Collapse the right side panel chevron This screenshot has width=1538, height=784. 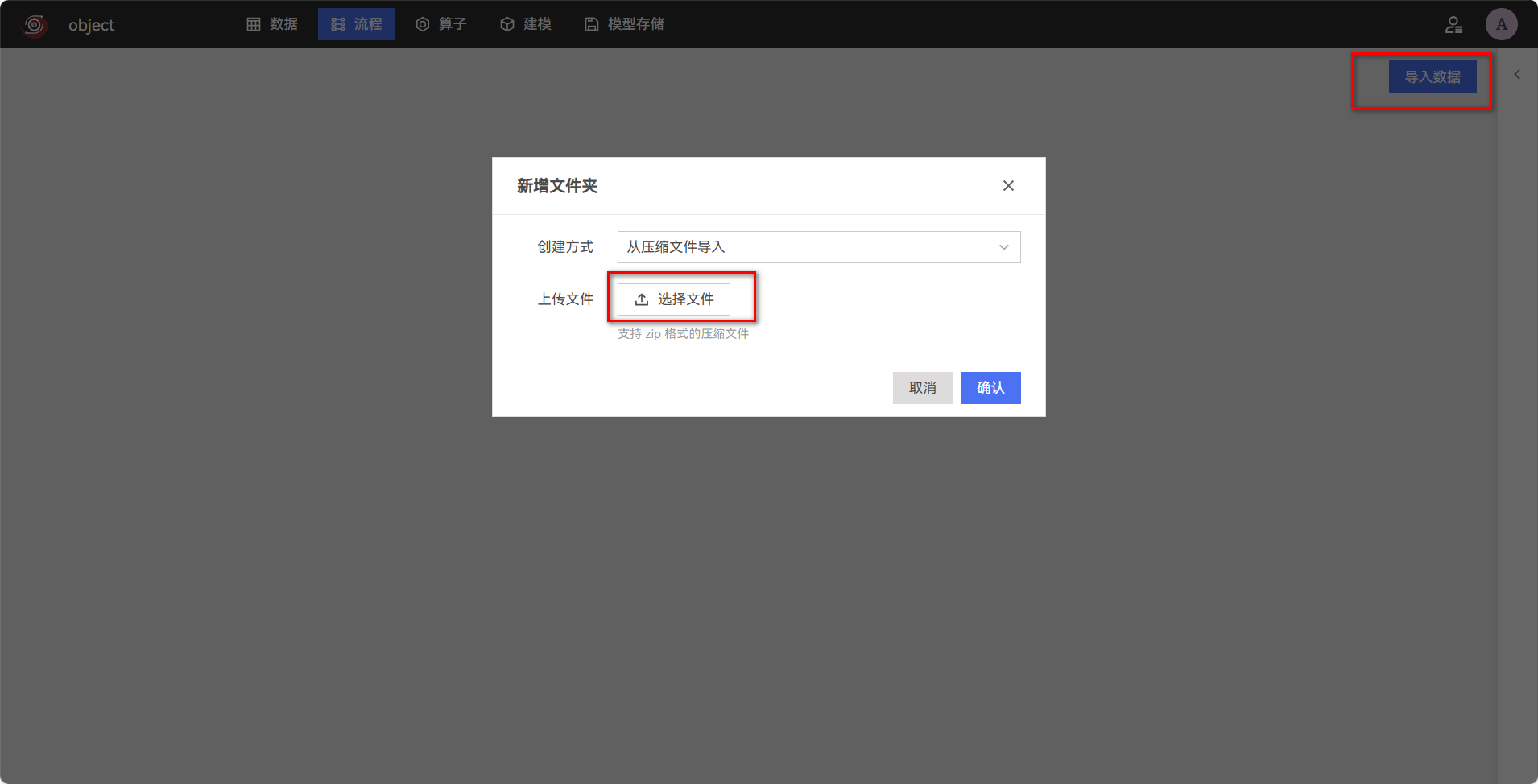(x=1517, y=74)
